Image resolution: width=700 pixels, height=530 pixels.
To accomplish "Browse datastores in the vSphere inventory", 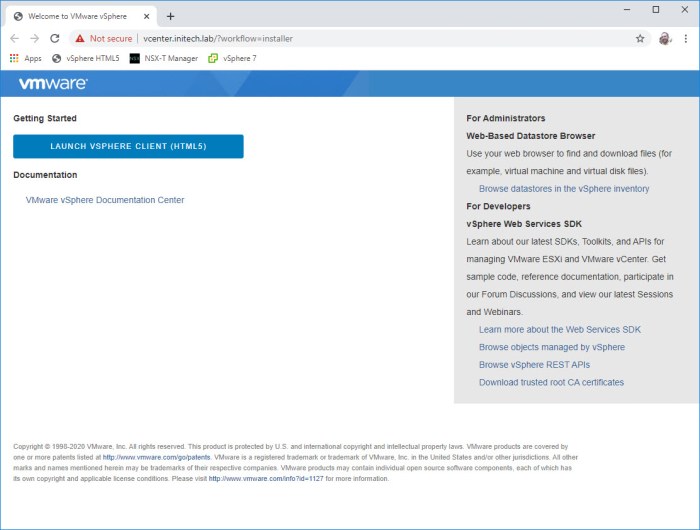I will click(564, 189).
